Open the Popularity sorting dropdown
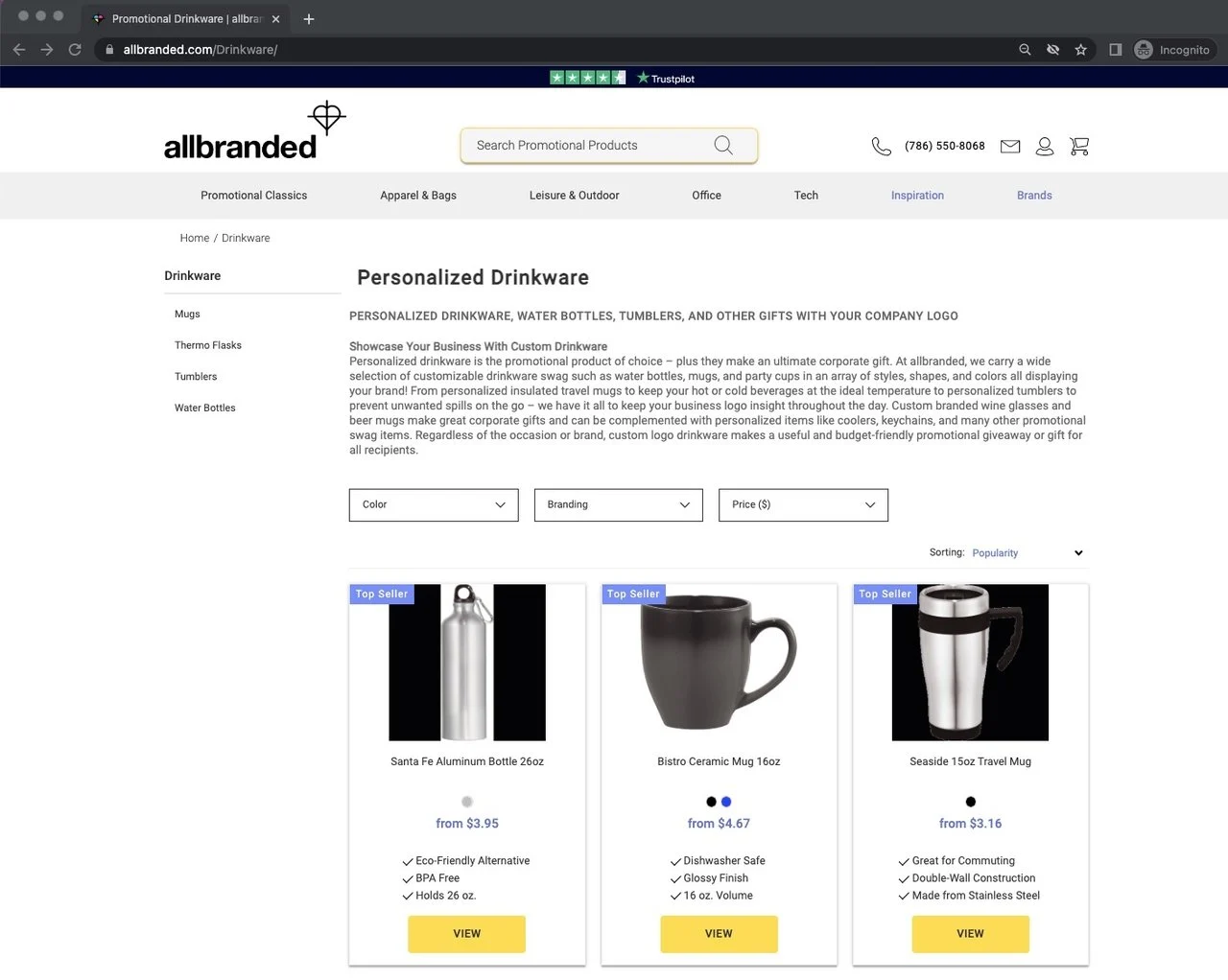 tap(1027, 553)
